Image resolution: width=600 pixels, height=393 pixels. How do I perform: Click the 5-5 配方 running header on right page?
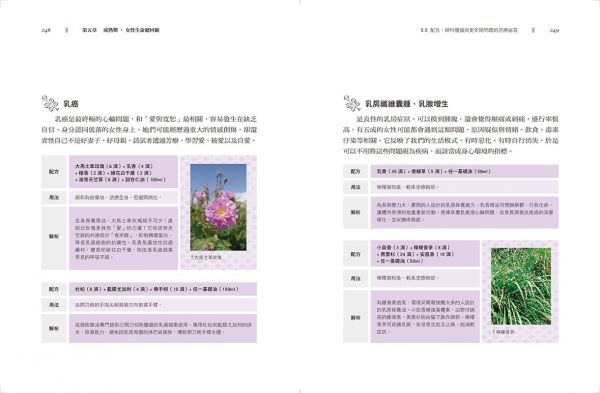469,30
